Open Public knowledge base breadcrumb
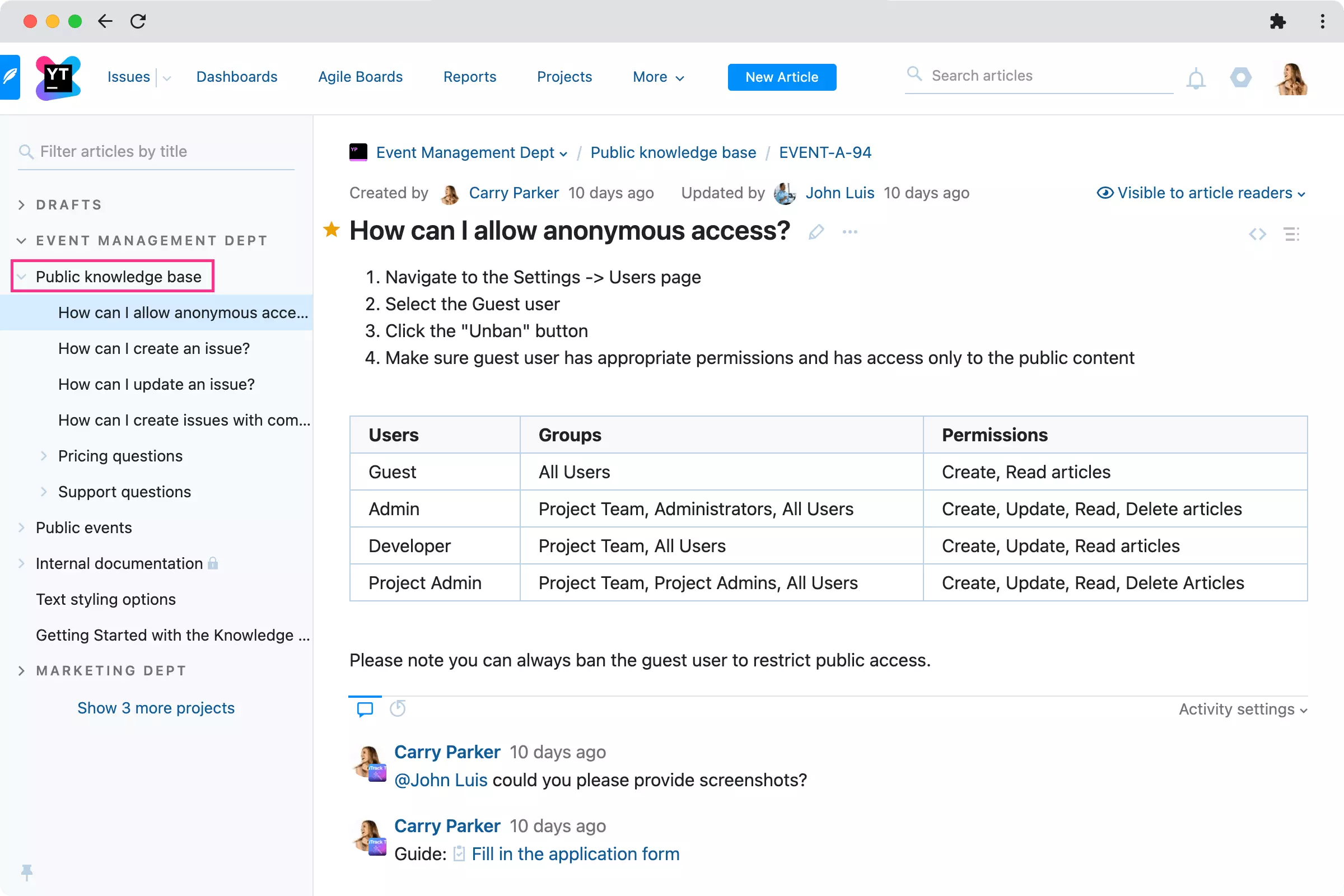 point(673,152)
